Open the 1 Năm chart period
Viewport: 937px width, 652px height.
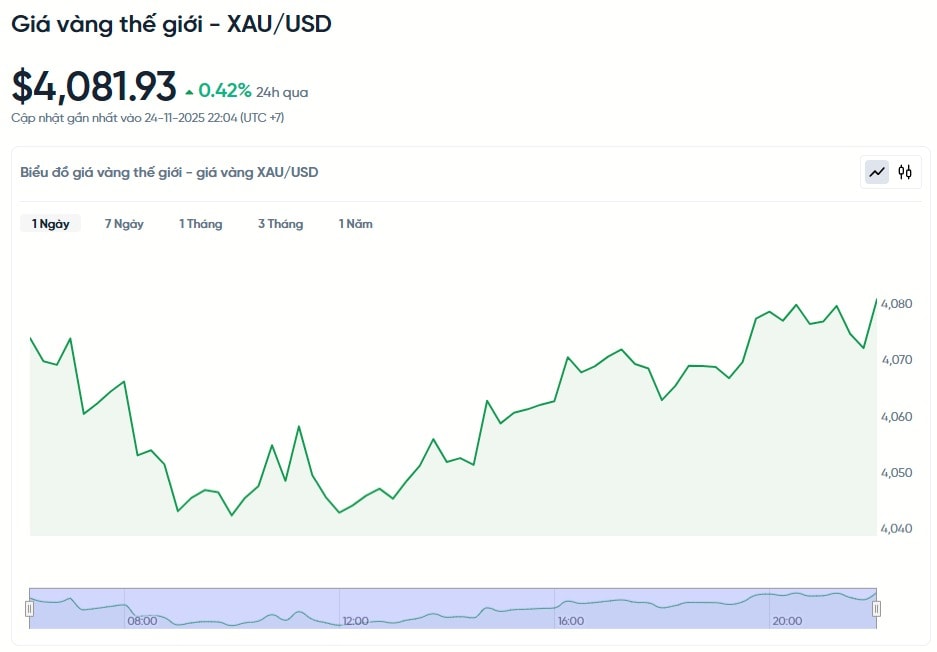point(355,224)
